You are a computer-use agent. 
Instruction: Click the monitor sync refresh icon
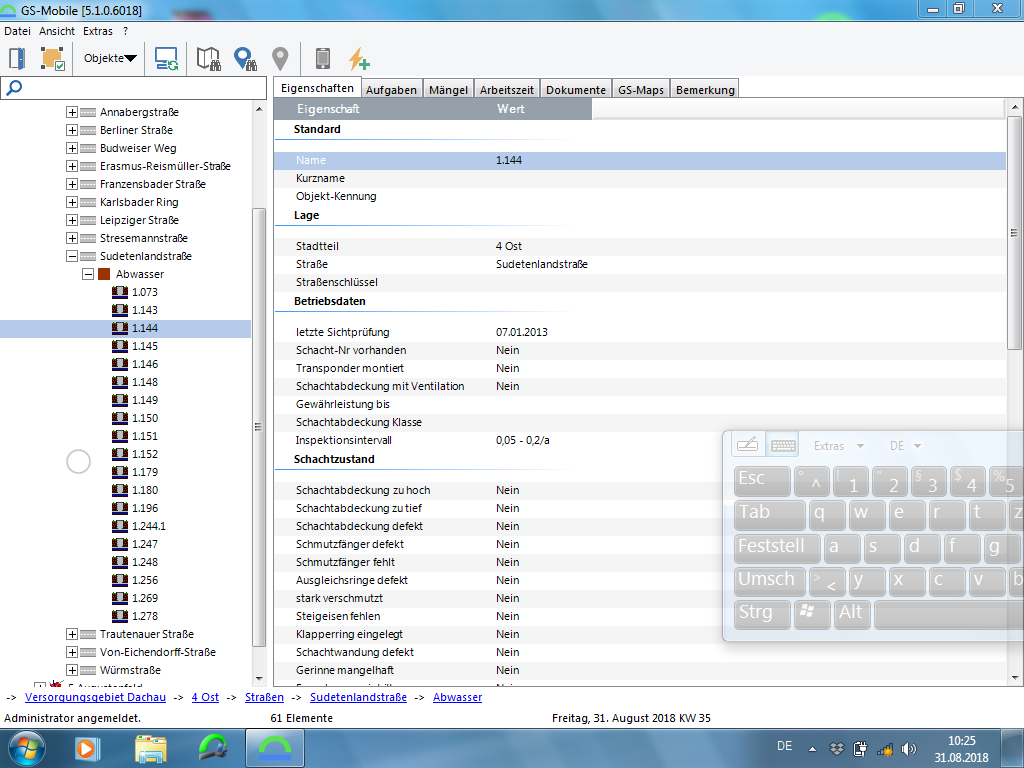coord(166,58)
